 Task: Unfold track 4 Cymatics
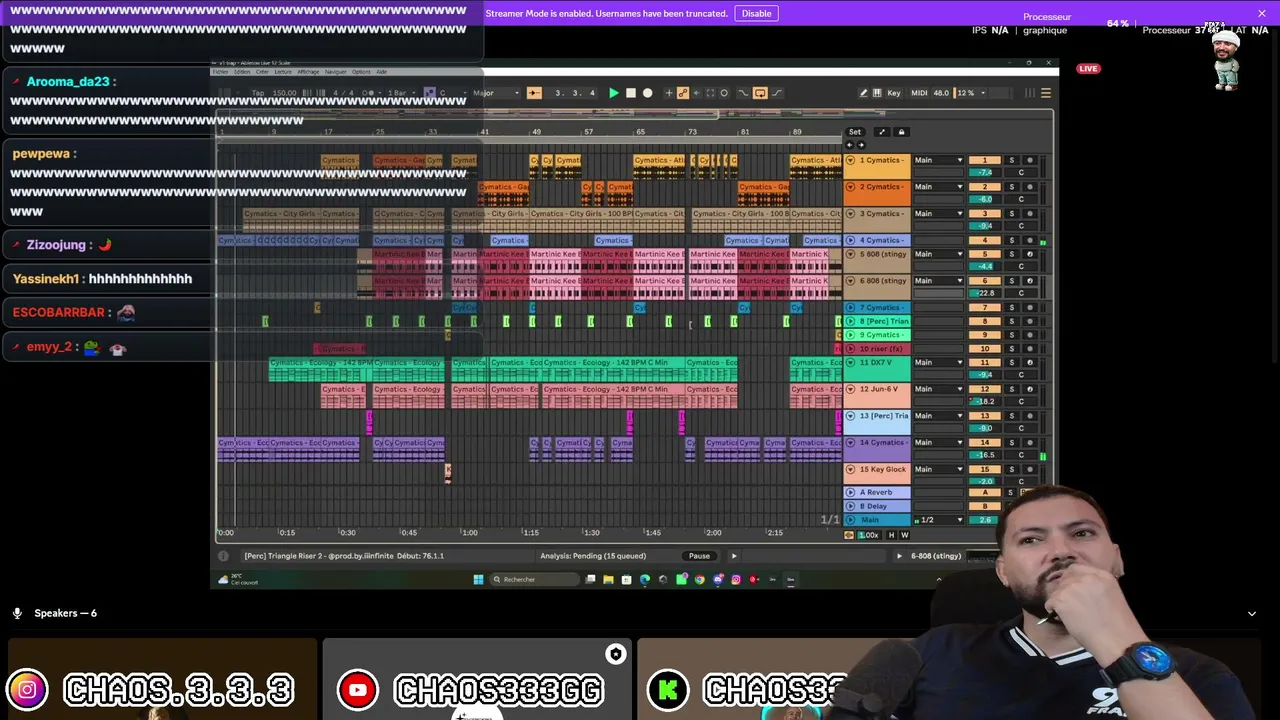[851, 240]
